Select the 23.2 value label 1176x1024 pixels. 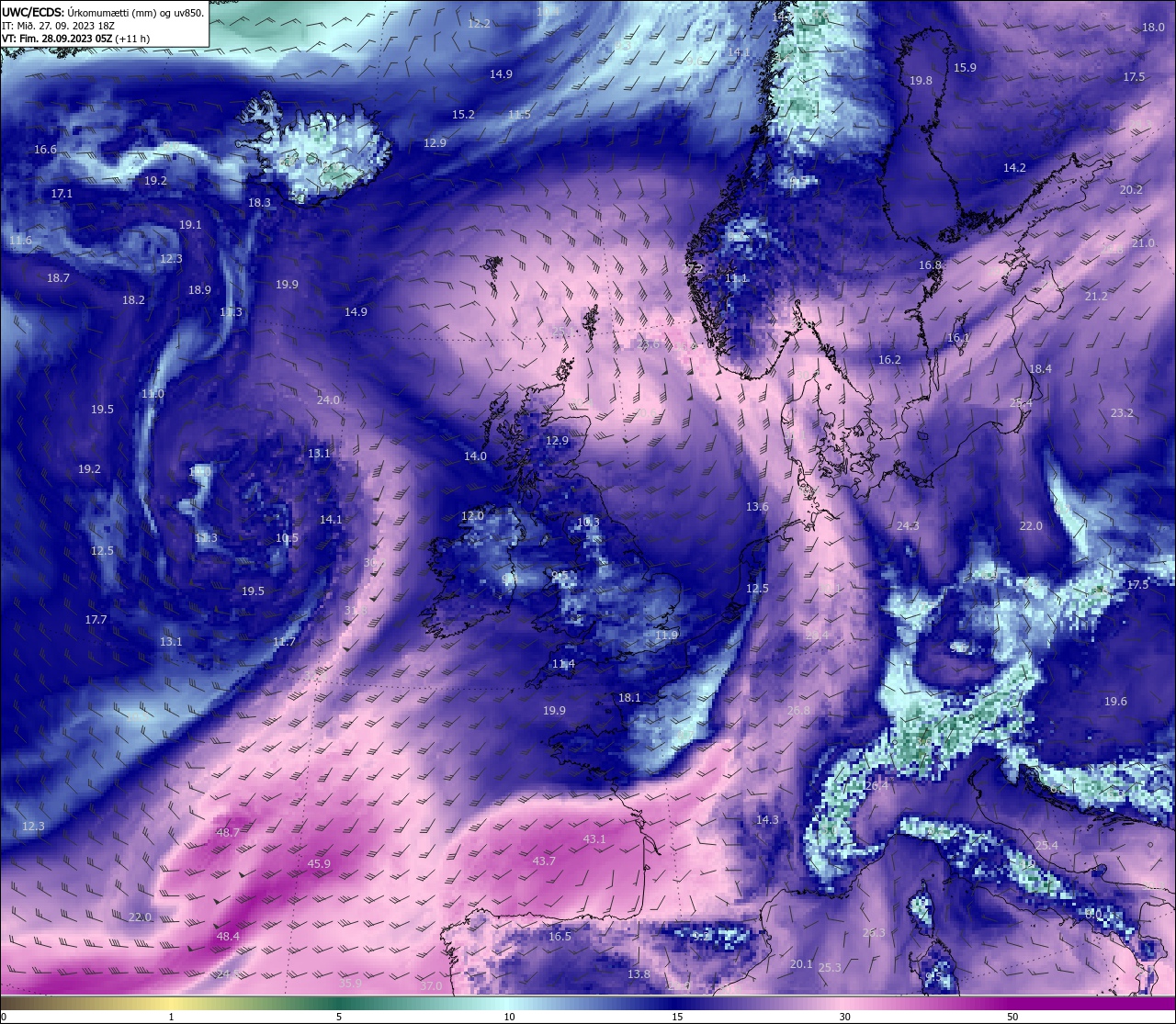click(1122, 413)
